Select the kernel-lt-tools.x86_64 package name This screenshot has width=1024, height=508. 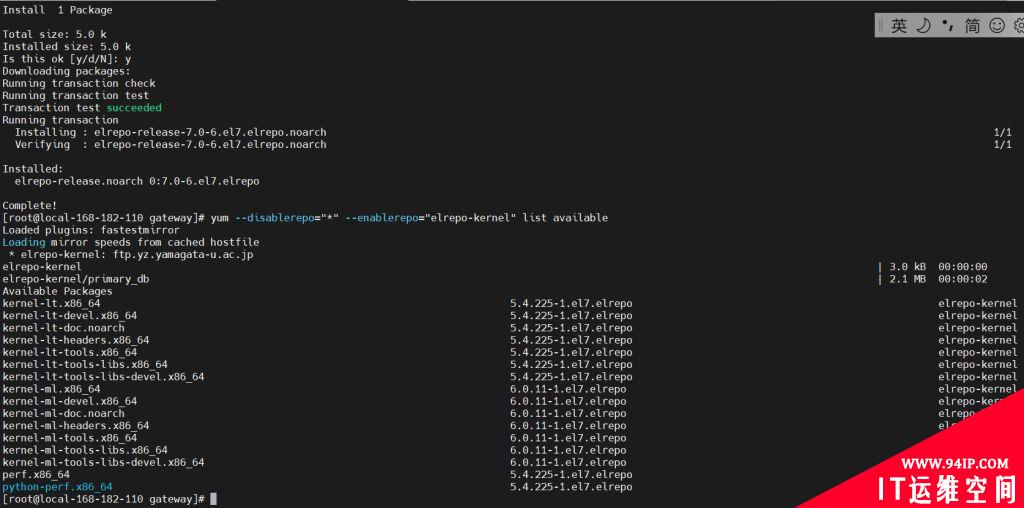(x=70, y=353)
